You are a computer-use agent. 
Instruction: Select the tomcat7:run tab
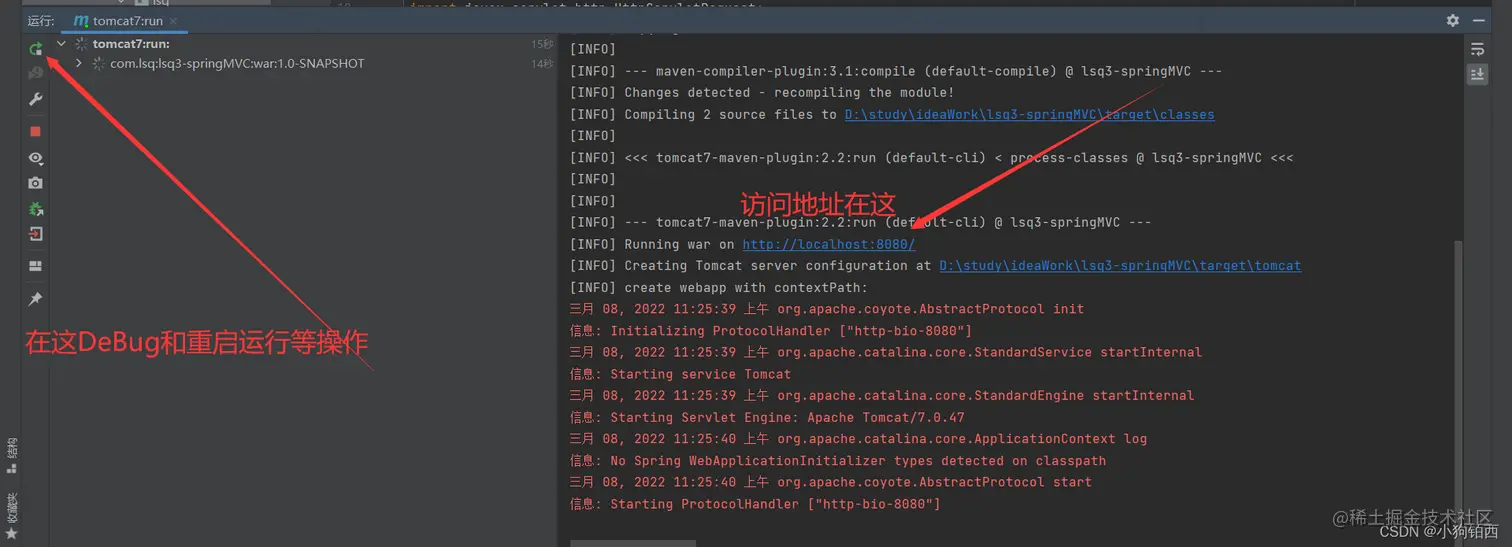click(x=125, y=21)
